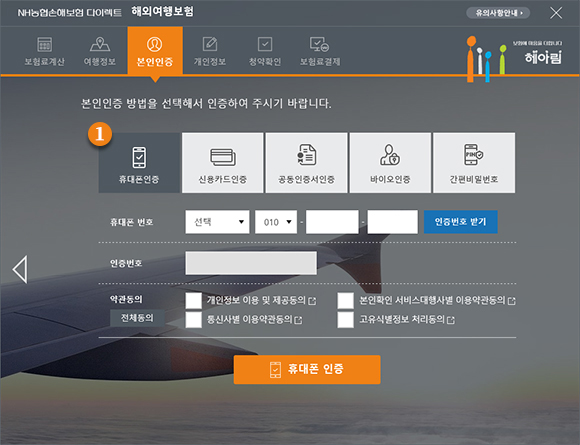Expand the 010 phone prefix dropdown
Image resolution: width=580 pixels, height=445 pixels.
coord(276,222)
